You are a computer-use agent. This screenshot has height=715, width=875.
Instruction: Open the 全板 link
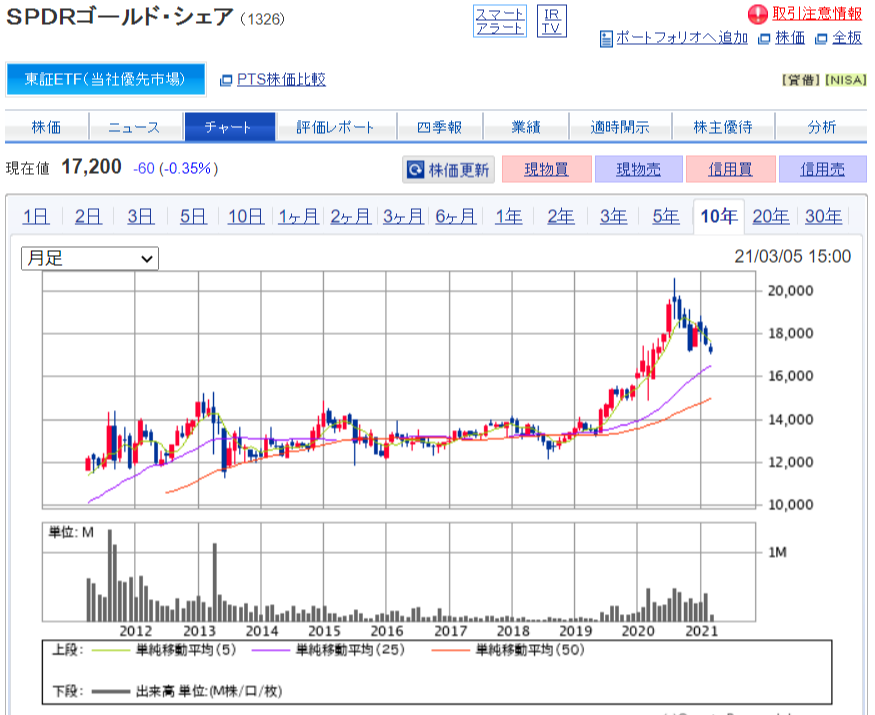pyautogui.click(x=847, y=38)
